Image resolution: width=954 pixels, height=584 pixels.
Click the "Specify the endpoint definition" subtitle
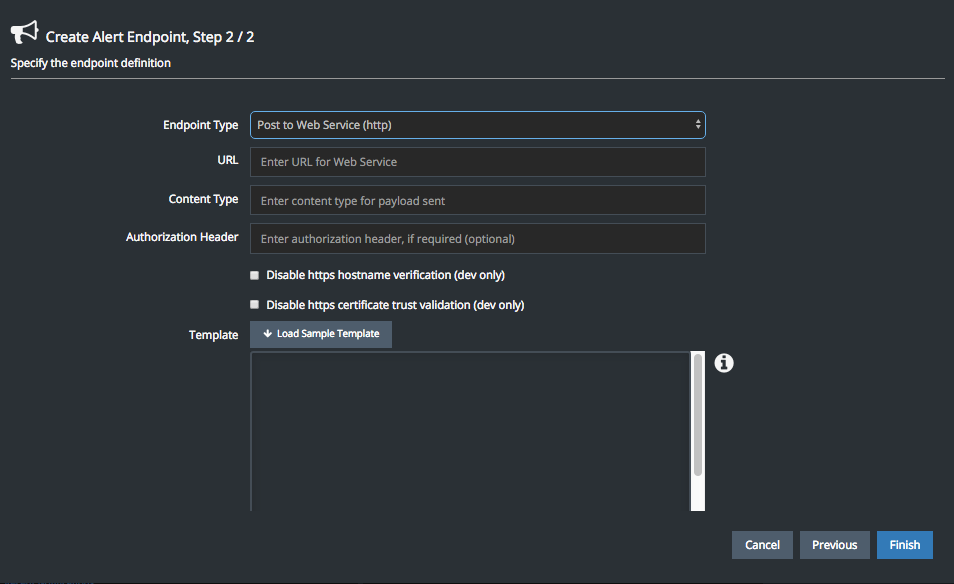coord(91,63)
